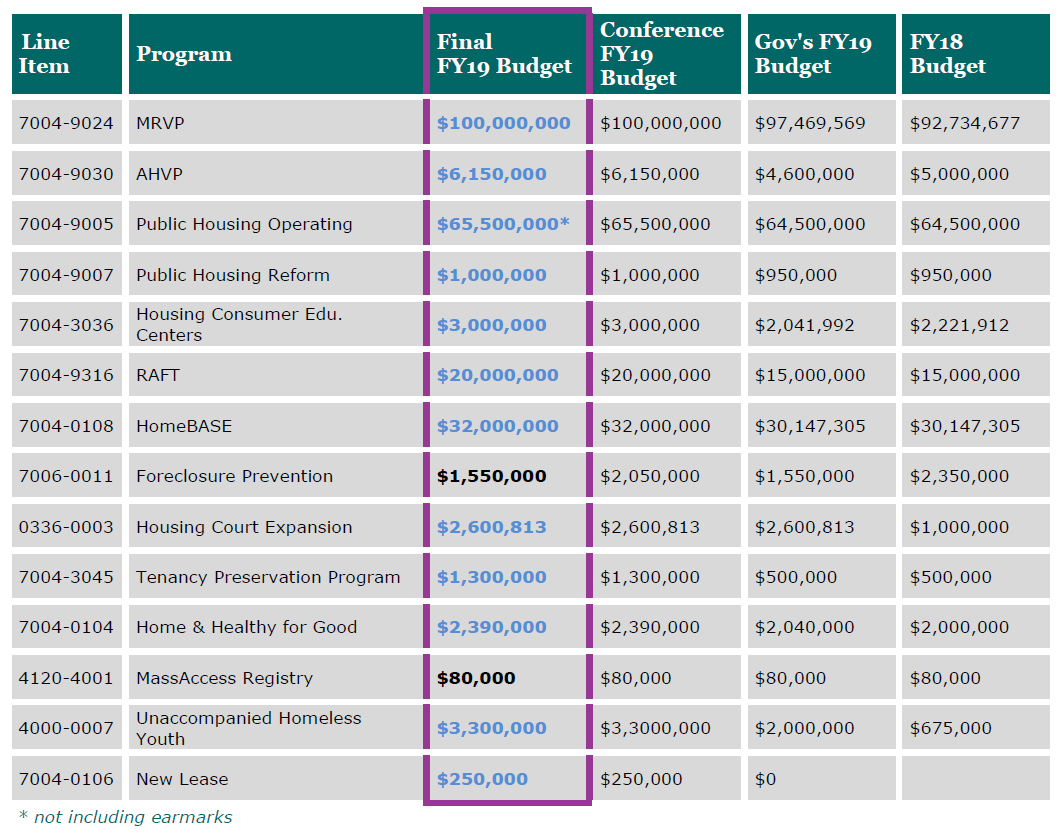Select the Foreclosure Prevention program cell
Image resolution: width=1063 pixels, height=833 pixels.
pyautogui.click(x=234, y=476)
